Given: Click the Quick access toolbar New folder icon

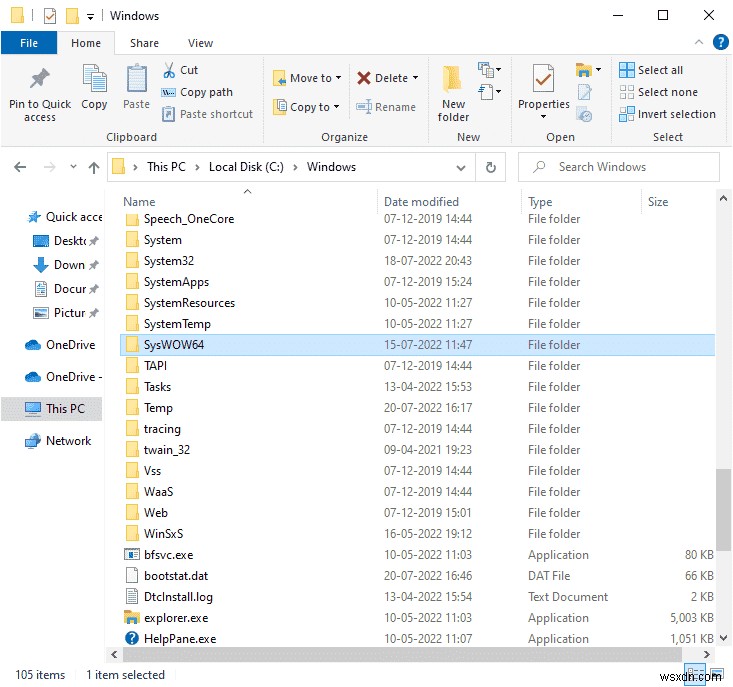Looking at the screenshot, I should [72, 16].
